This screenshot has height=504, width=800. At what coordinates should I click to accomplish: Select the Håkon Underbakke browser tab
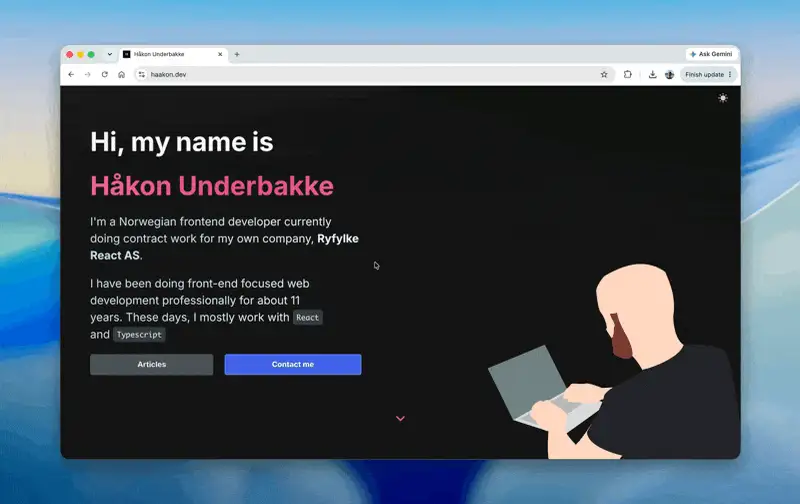tap(173, 54)
